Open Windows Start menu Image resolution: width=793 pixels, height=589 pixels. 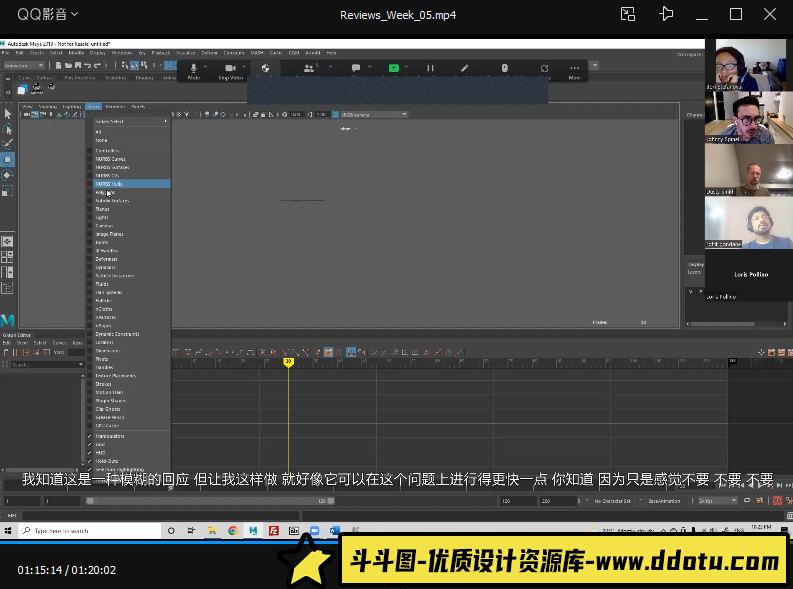point(8,530)
